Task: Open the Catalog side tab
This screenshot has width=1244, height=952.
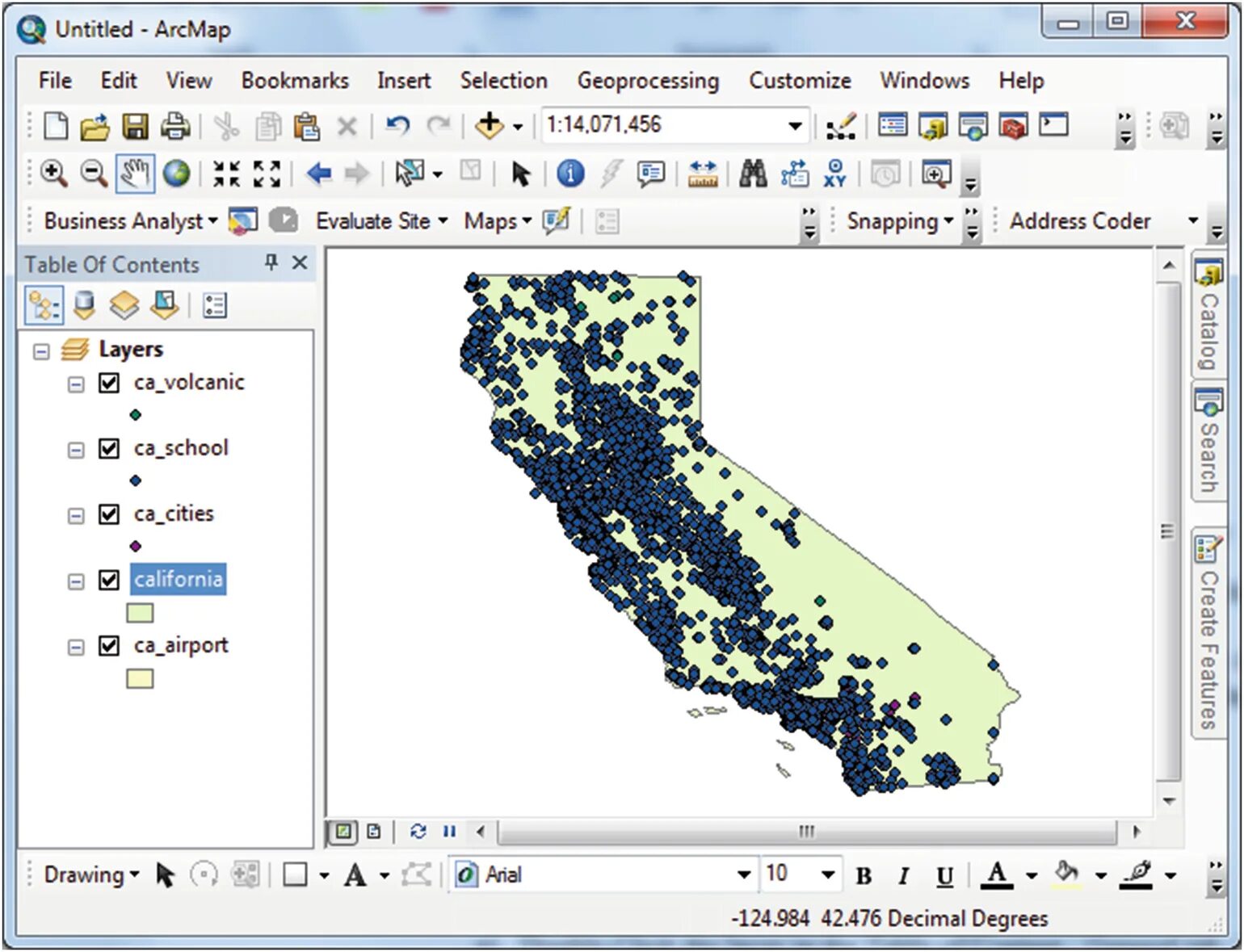Action: [1208, 313]
